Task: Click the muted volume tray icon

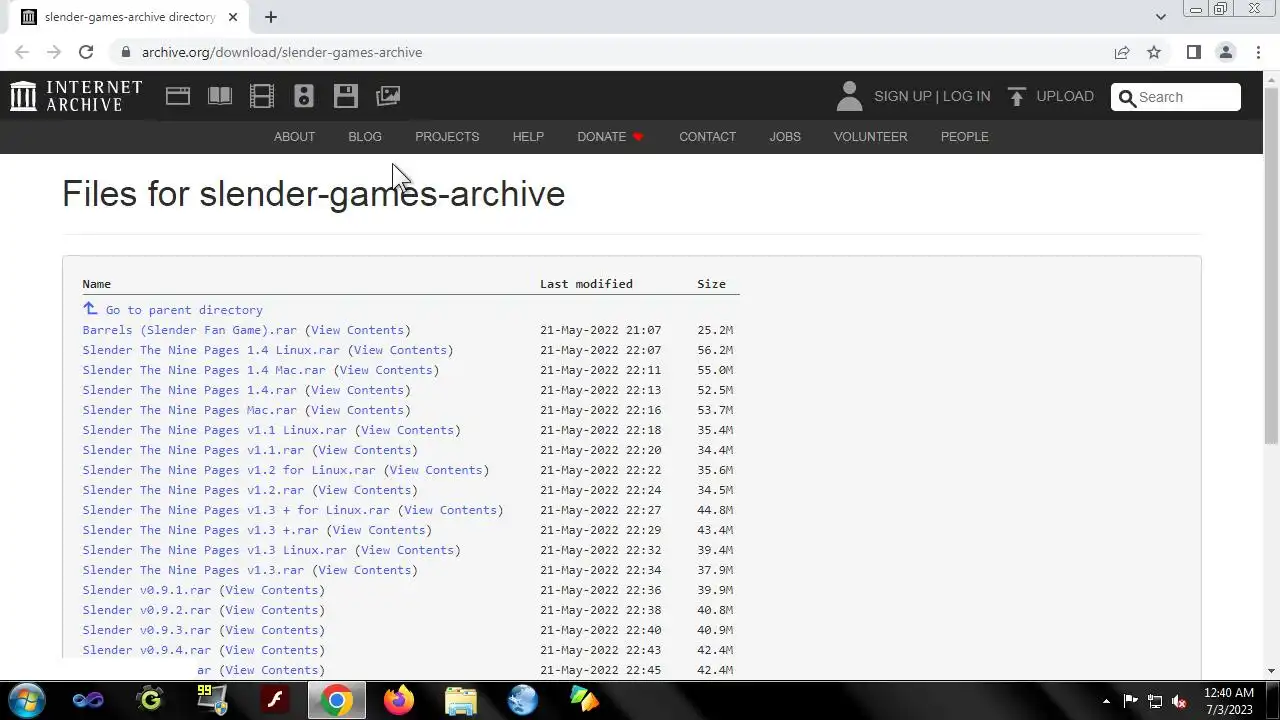Action: [x=1180, y=701]
